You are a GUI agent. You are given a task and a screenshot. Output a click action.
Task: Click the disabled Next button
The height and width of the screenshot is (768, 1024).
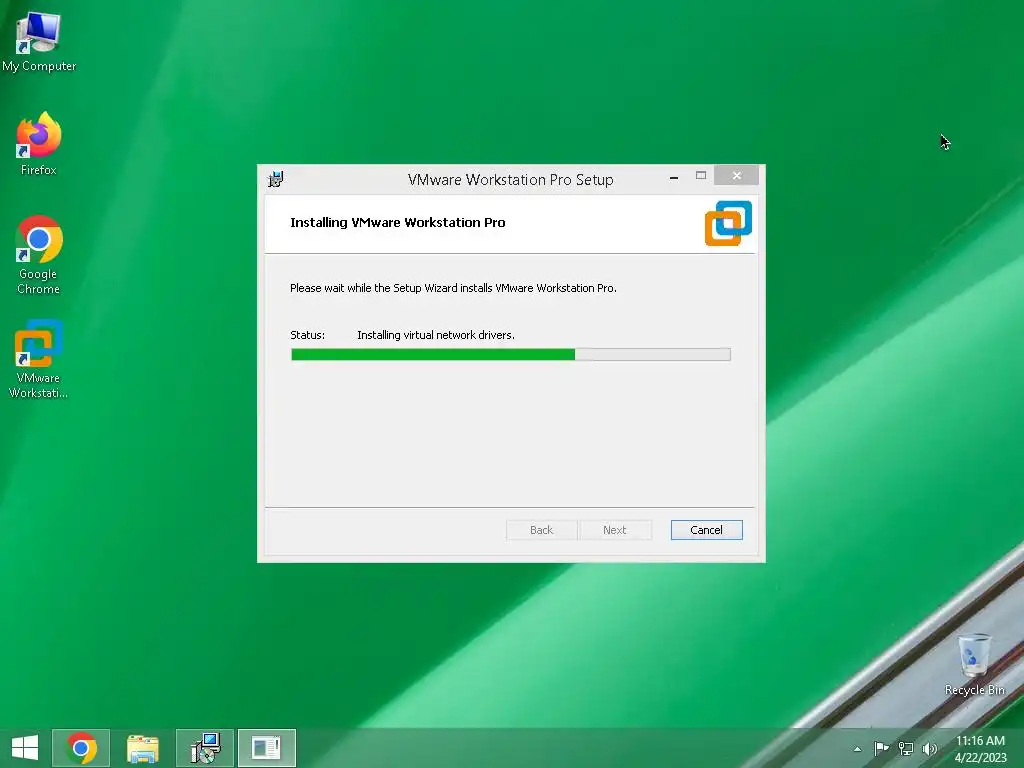pyautogui.click(x=615, y=530)
